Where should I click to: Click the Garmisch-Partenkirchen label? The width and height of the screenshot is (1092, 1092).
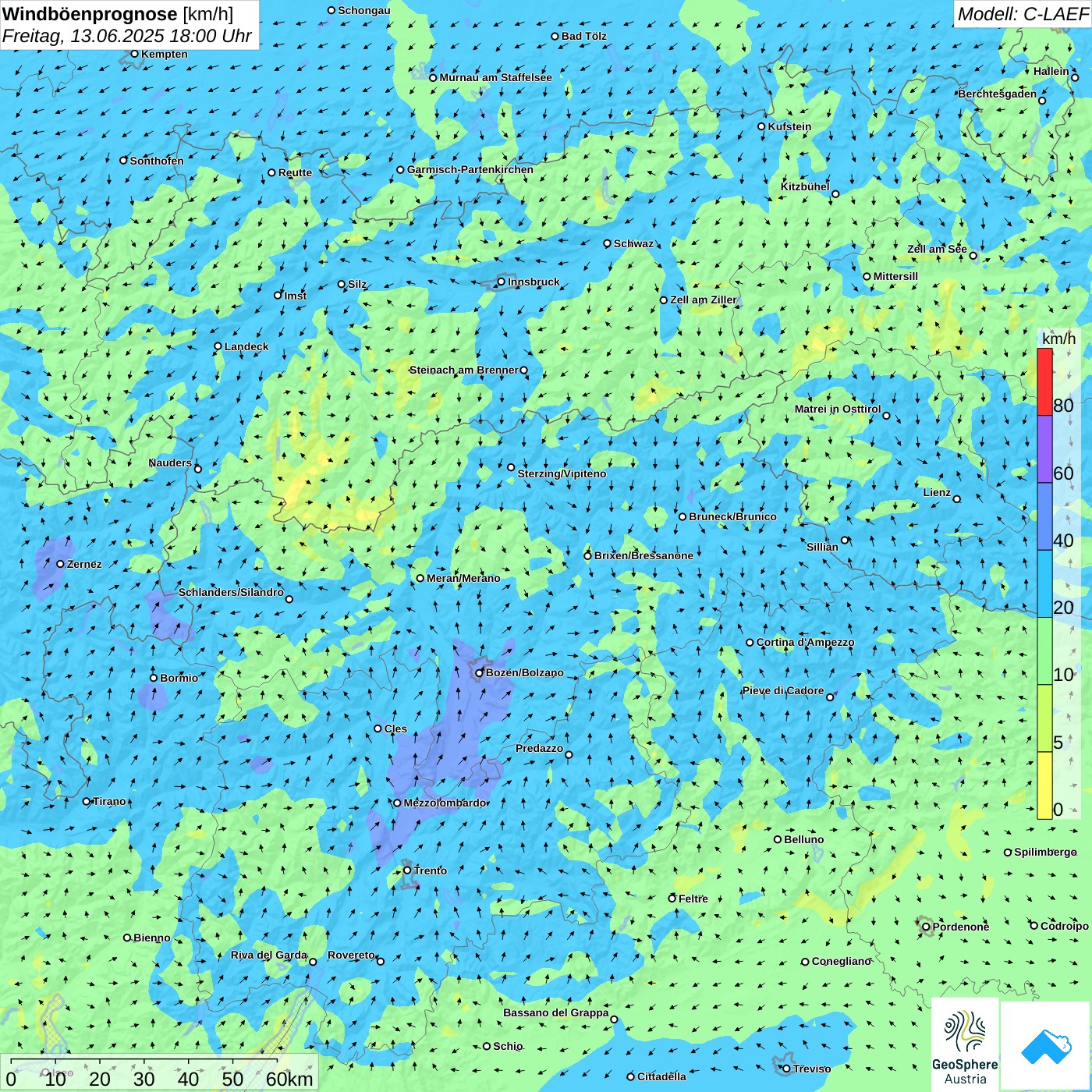pyautogui.click(x=470, y=169)
